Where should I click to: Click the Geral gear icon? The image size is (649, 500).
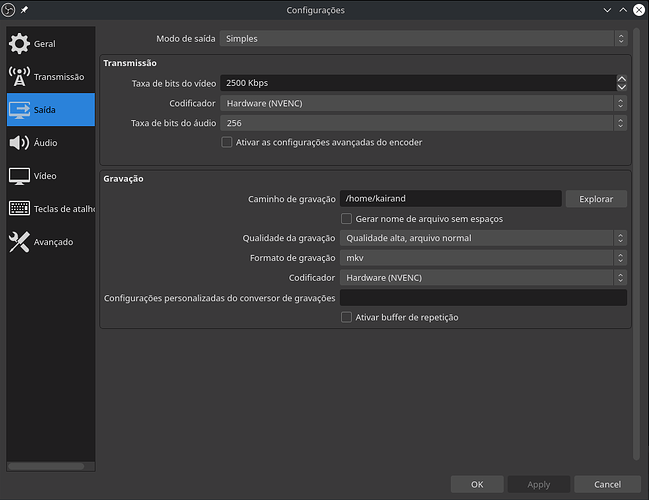click(x=19, y=44)
